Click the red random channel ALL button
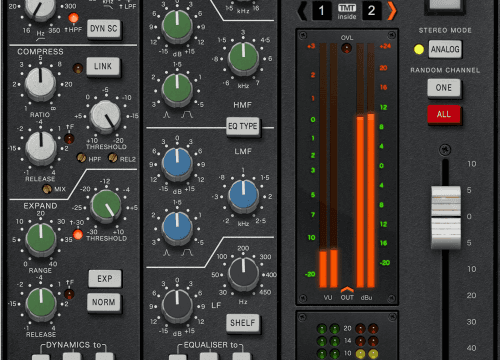The height and width of the screenshot is (360, 500). (x=444, y=114)
